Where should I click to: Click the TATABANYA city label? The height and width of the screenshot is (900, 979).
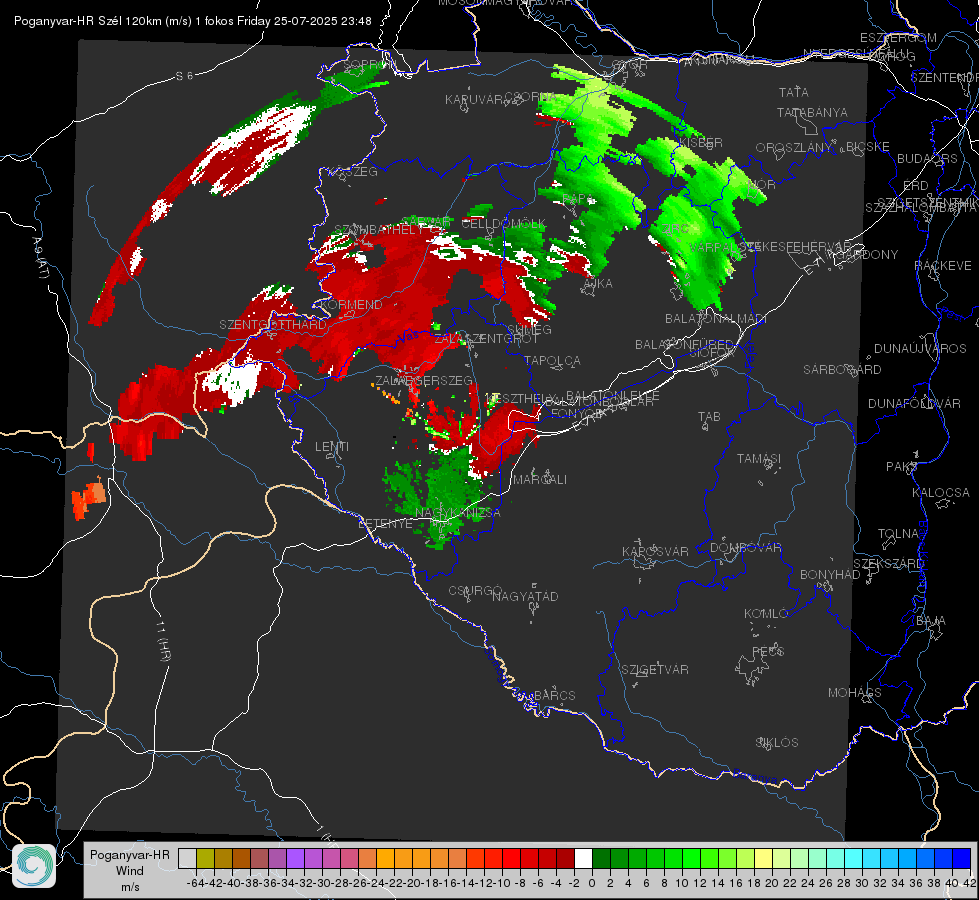coord(812,112)
